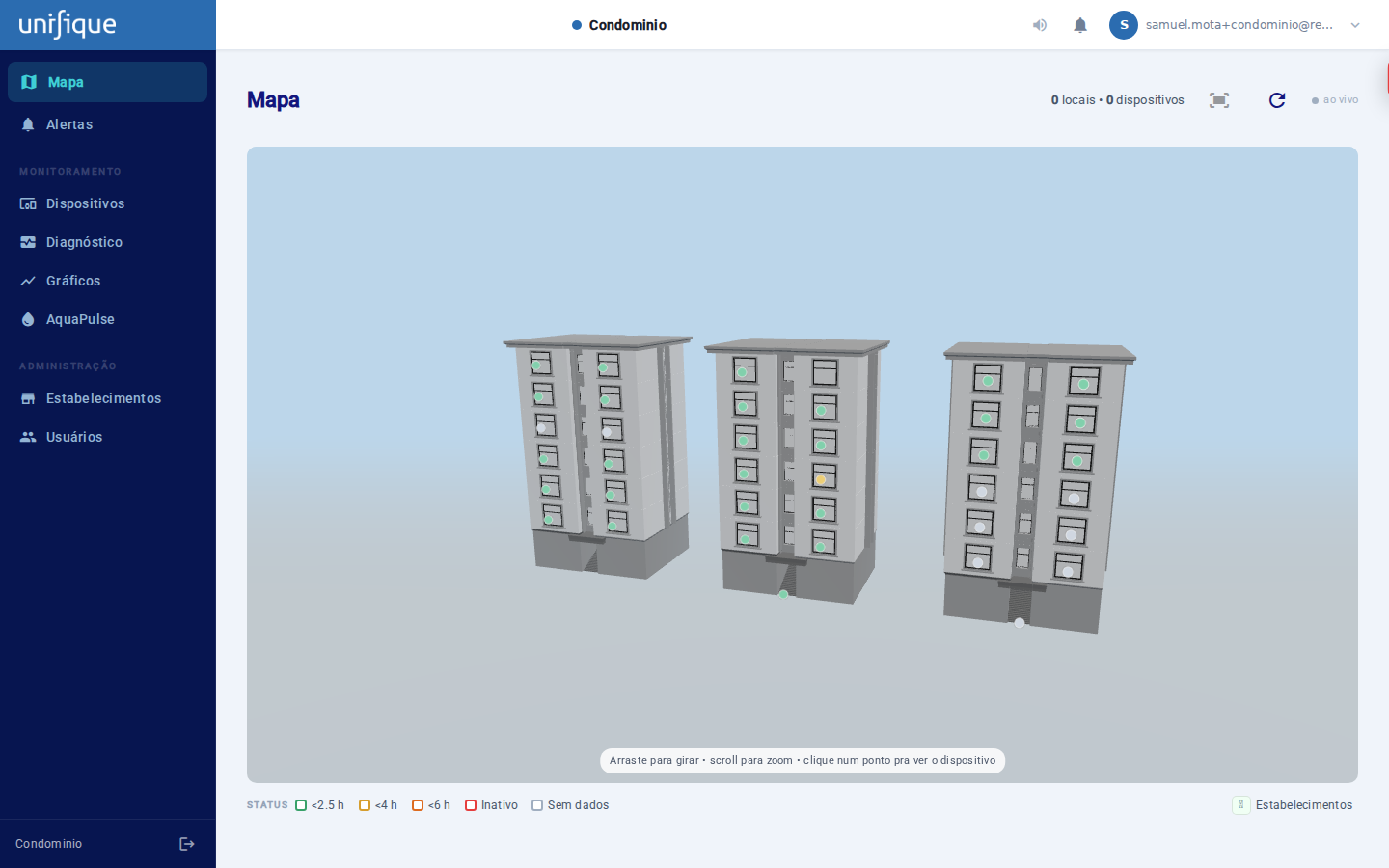This screenshot has width=1389, height=868.
Task: Open notifications with the header bell icon
Action: [x=1080, y=25]
